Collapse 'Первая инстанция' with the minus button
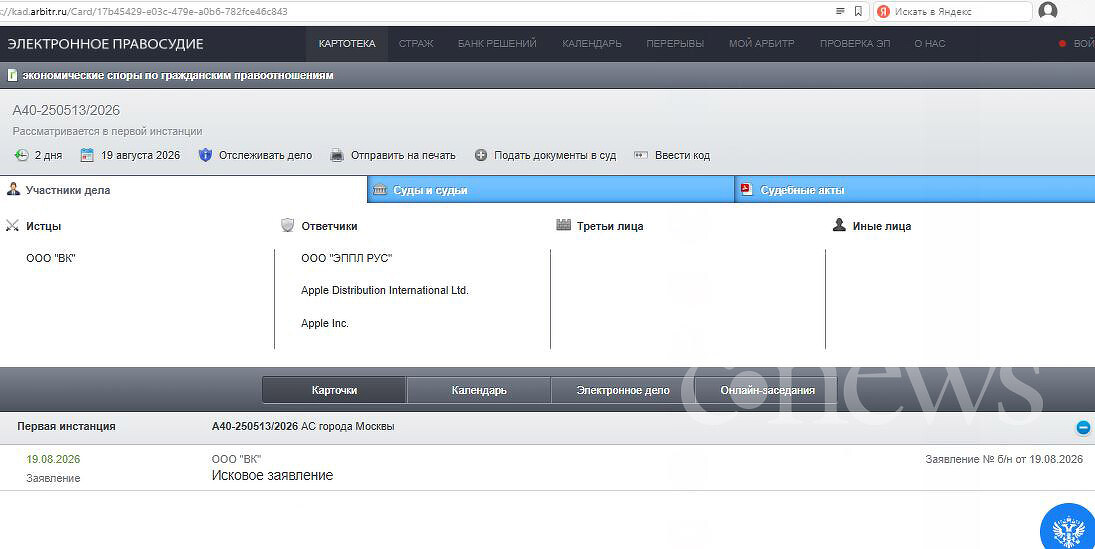 click(1082, 427)
